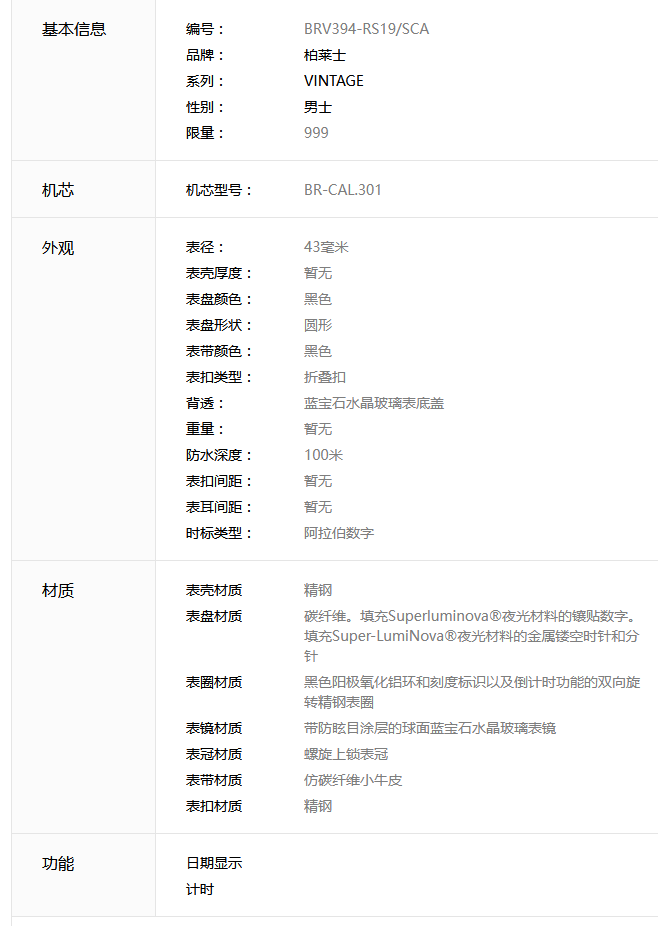Click the 基本信息 section heading
Image resolution: width=658 pixels, height=926 pixels.
click(x=74, y=30)
